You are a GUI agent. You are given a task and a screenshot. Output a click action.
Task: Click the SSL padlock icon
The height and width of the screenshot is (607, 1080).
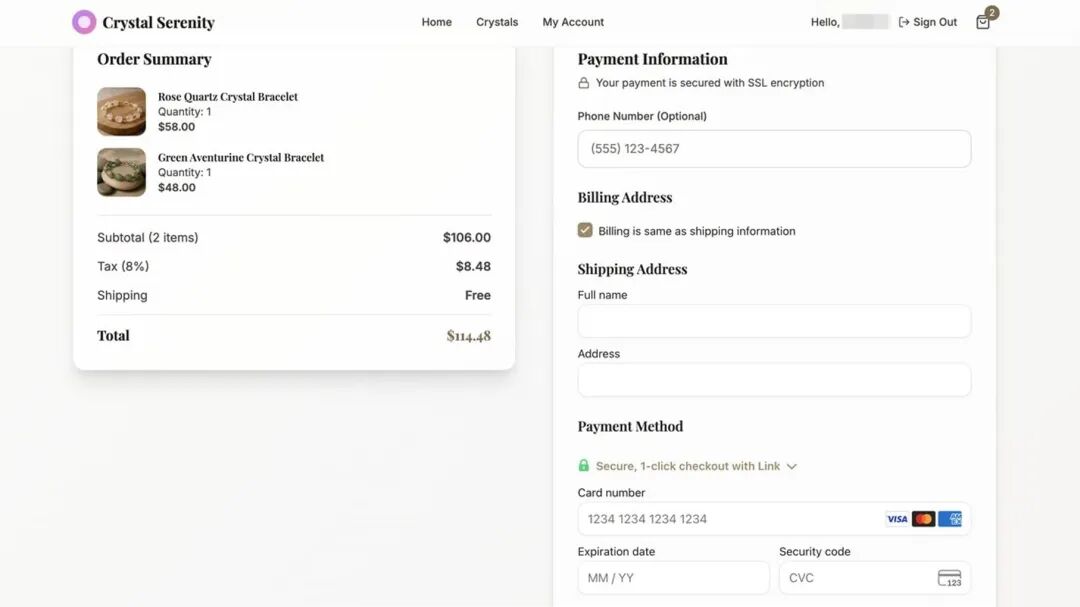pos(583,83)
